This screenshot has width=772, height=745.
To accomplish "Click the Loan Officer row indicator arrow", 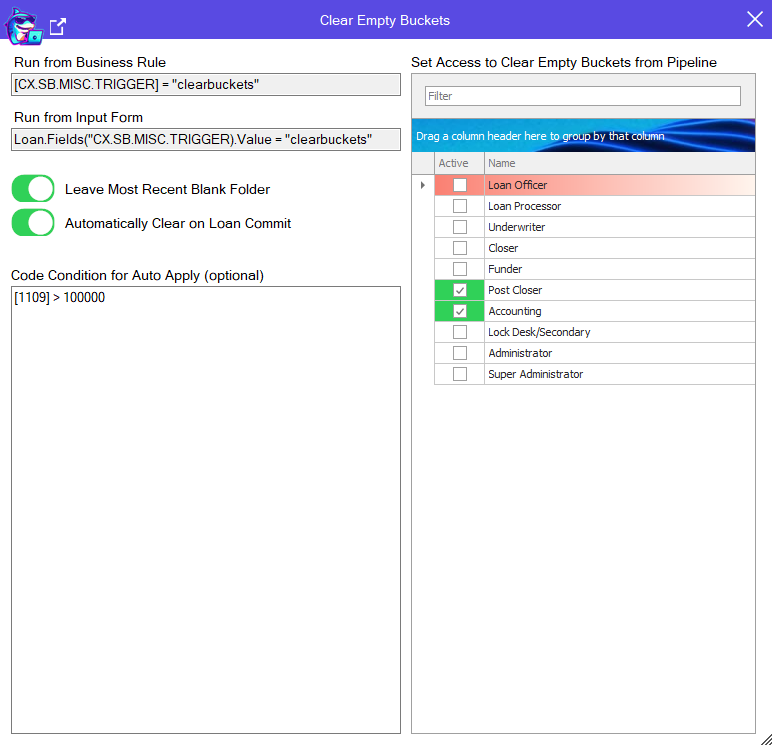I will [x=423, y=185].
